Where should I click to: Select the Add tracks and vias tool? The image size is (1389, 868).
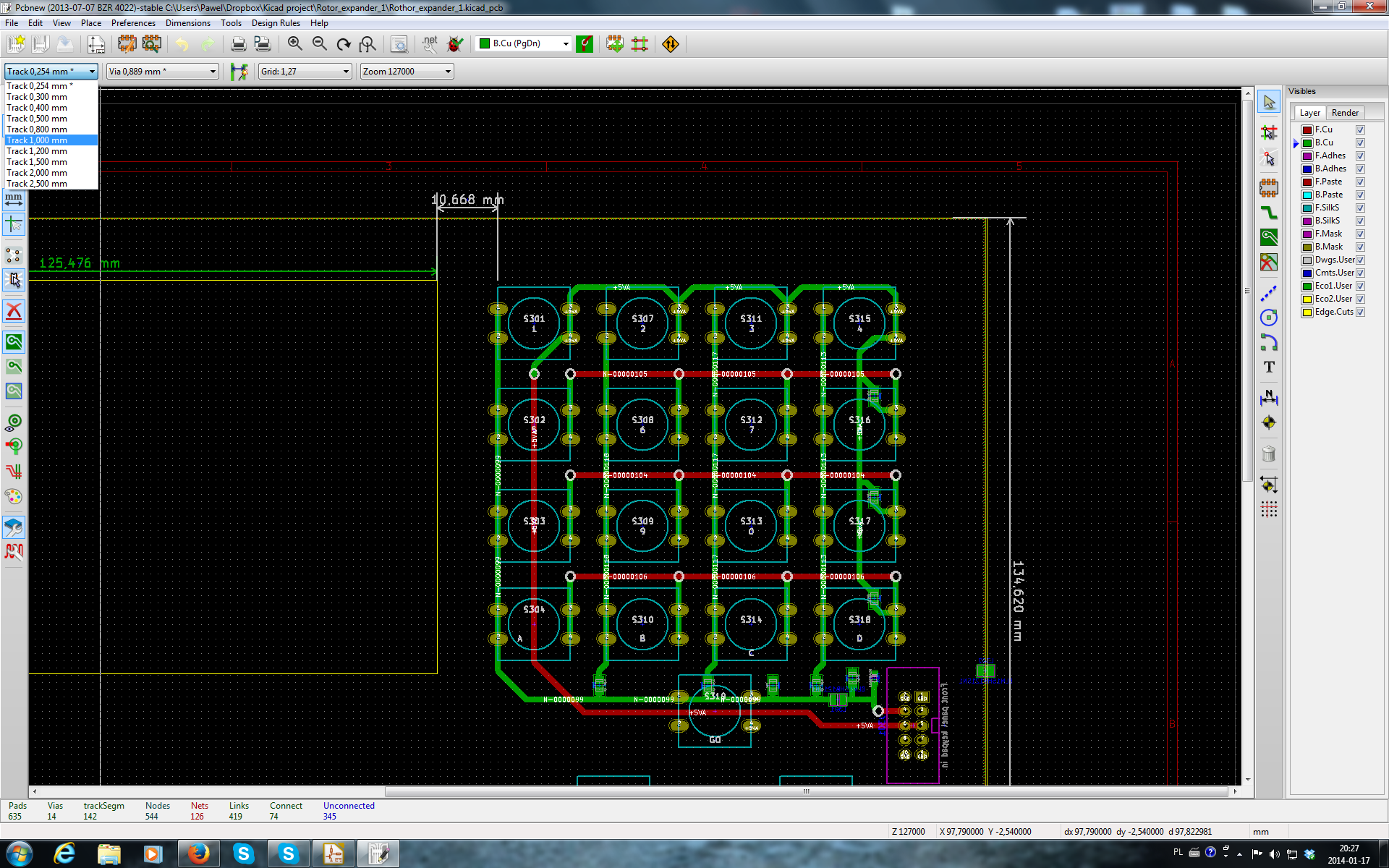click(x=1269, y=212)
